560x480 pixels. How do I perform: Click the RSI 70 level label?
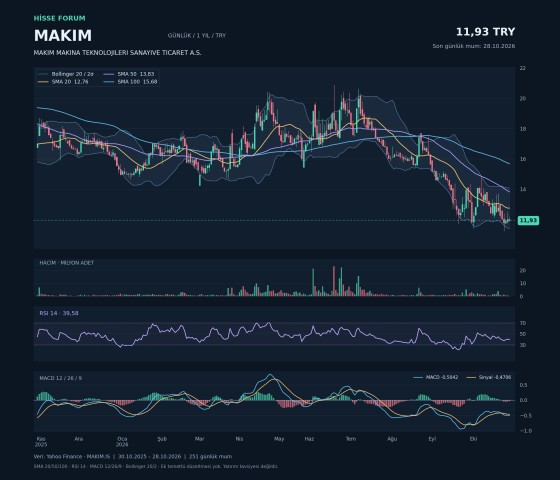click(522, 323)
